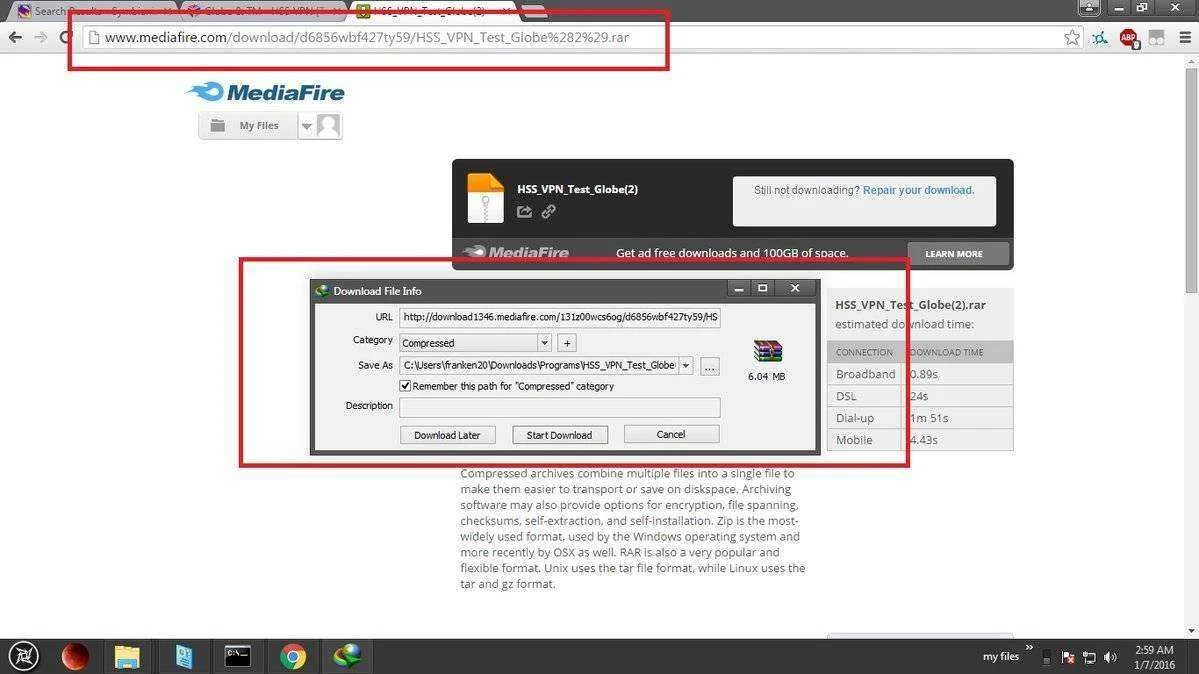The image size is (1199, 674).
Task: Click the Start Download button
Action: click(559, 435)
